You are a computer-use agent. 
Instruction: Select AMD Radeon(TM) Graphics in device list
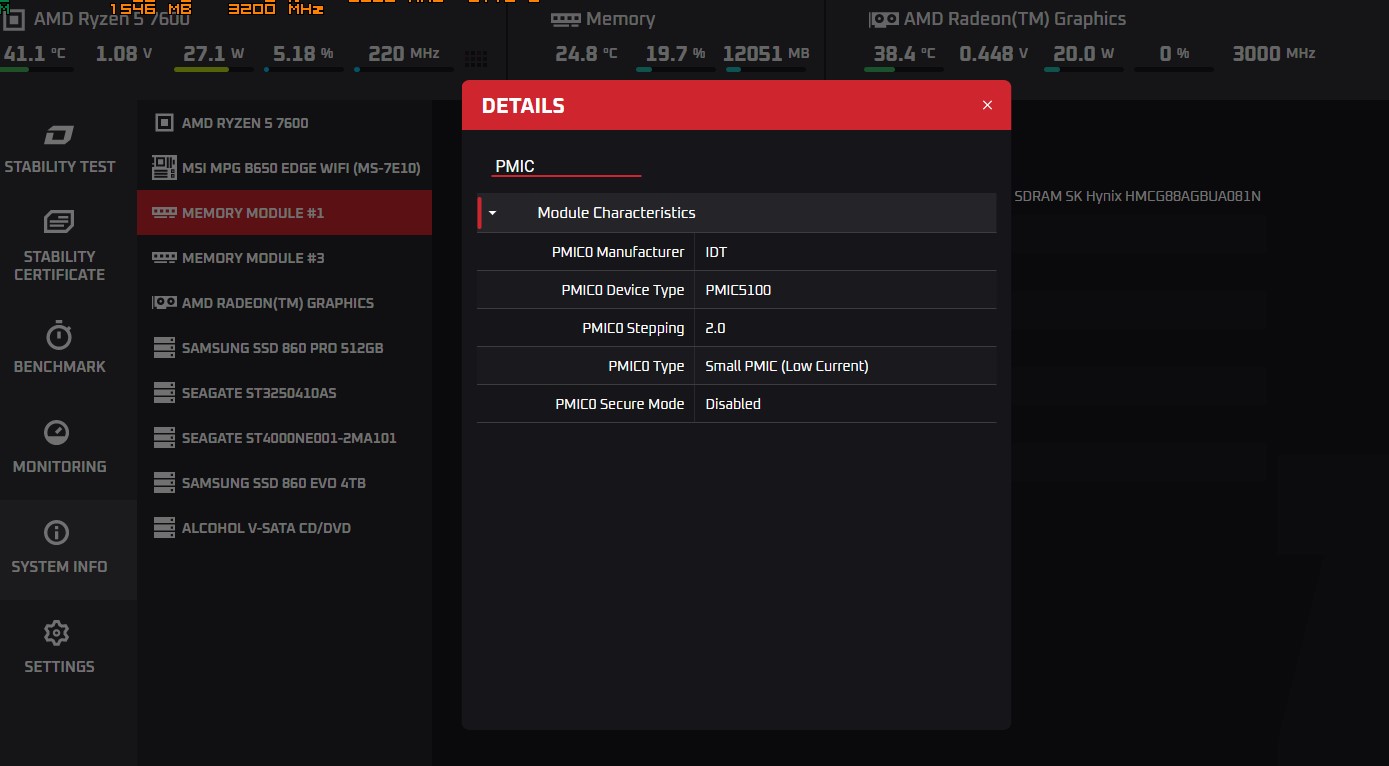[284, 303]
